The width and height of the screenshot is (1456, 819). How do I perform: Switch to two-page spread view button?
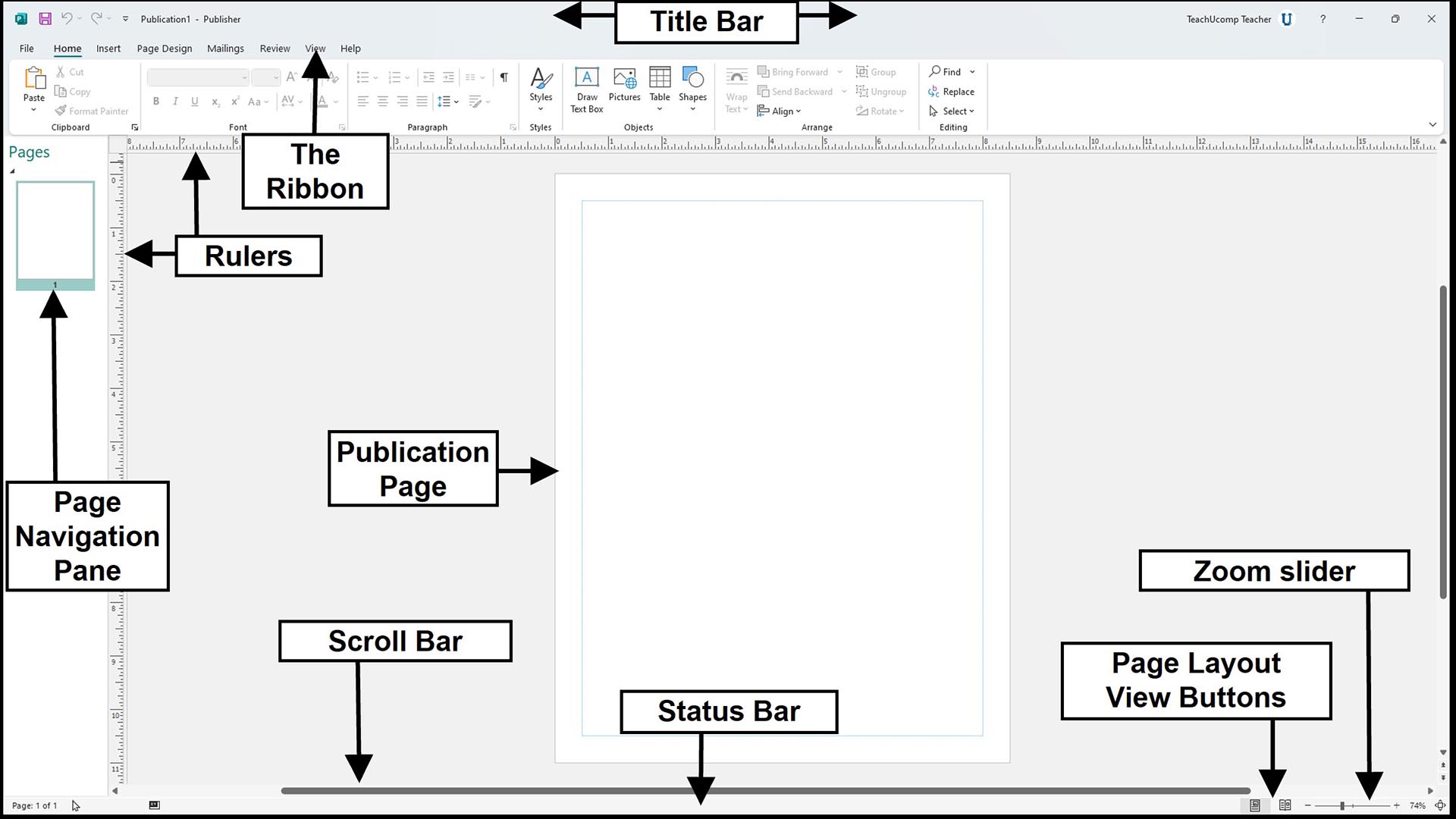[x=1285, y=805]
